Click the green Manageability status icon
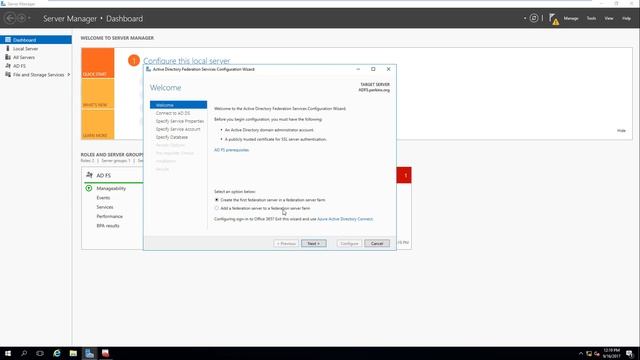 (x=89, y=188)
